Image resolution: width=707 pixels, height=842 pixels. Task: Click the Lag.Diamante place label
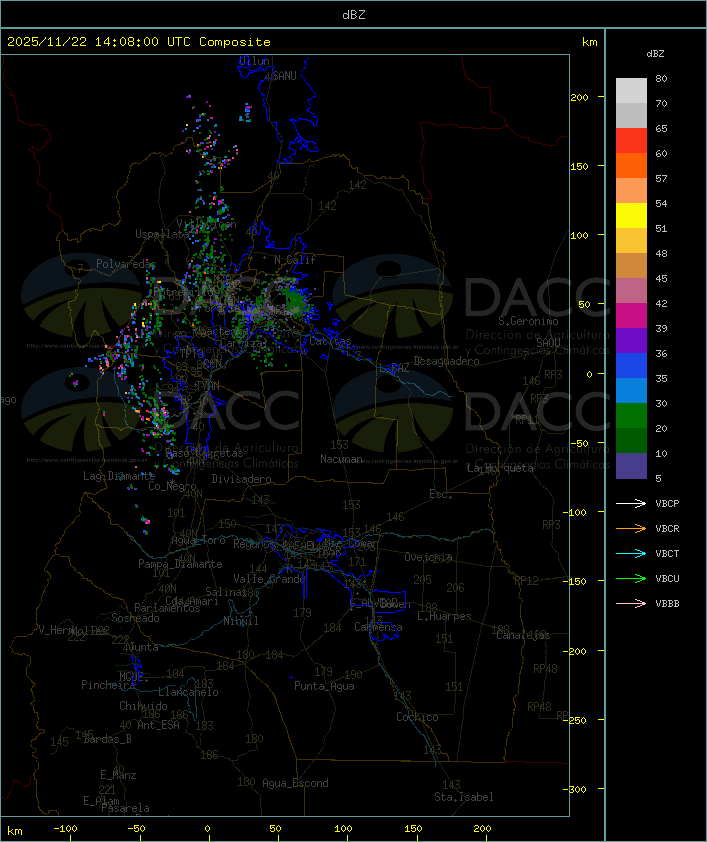(119, 476)
